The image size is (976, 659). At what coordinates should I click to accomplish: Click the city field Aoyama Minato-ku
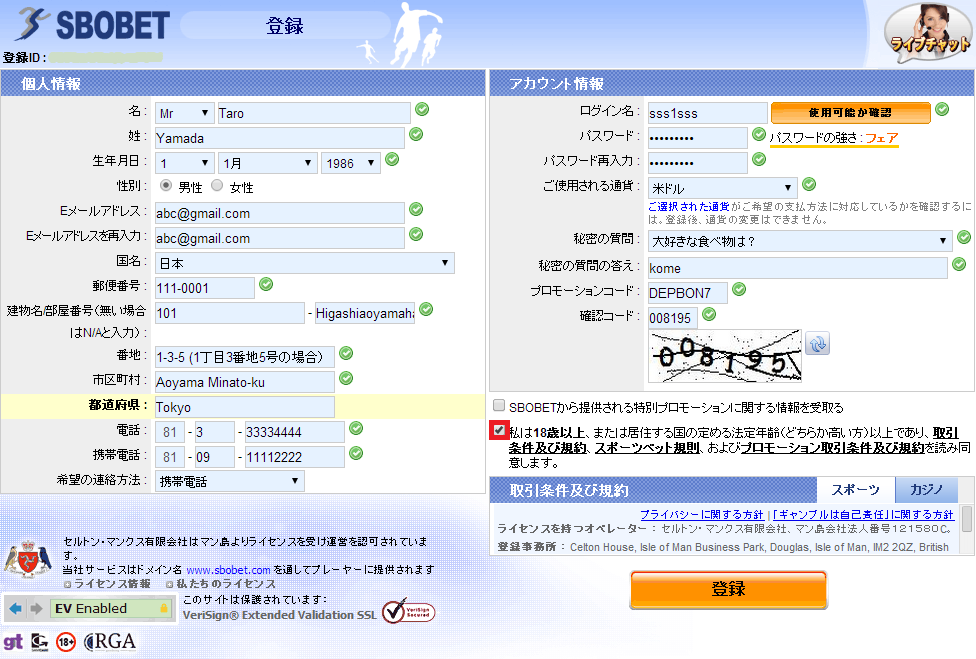[245, 381]
